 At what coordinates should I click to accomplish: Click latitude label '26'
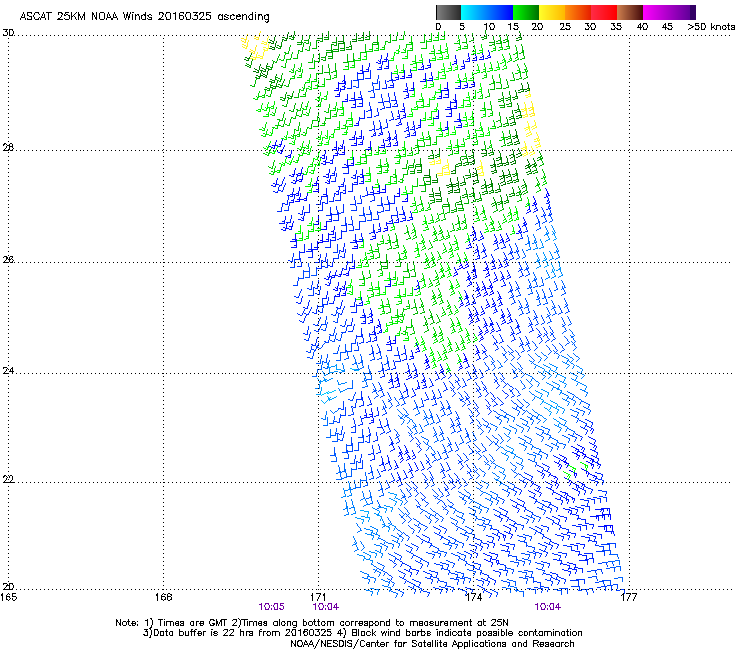(x=8, y=260)
